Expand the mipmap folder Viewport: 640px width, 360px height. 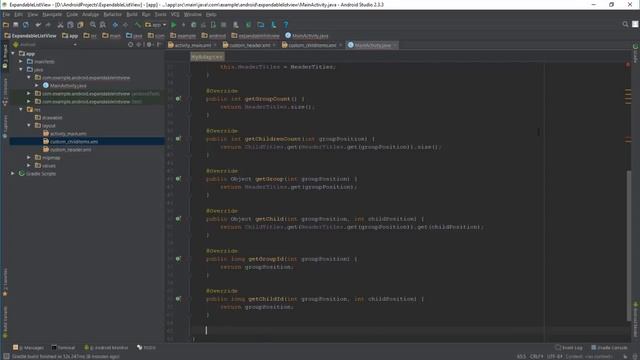coord(29,158)
